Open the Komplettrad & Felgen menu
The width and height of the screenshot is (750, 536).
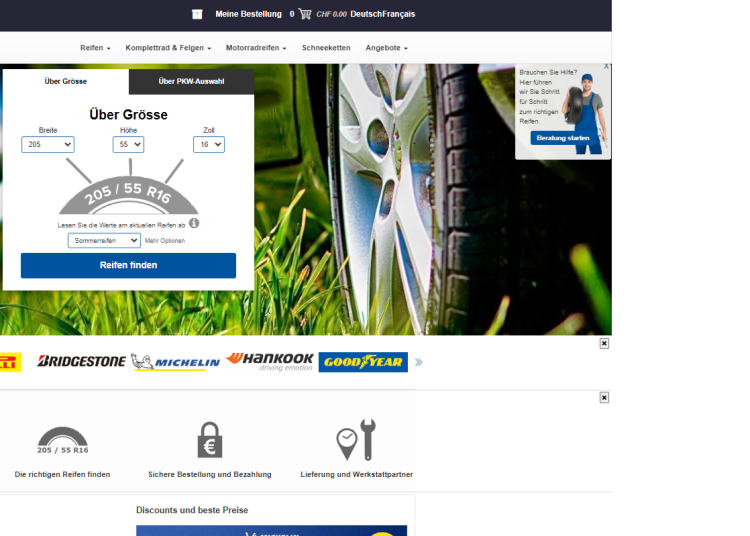point(168,48)
